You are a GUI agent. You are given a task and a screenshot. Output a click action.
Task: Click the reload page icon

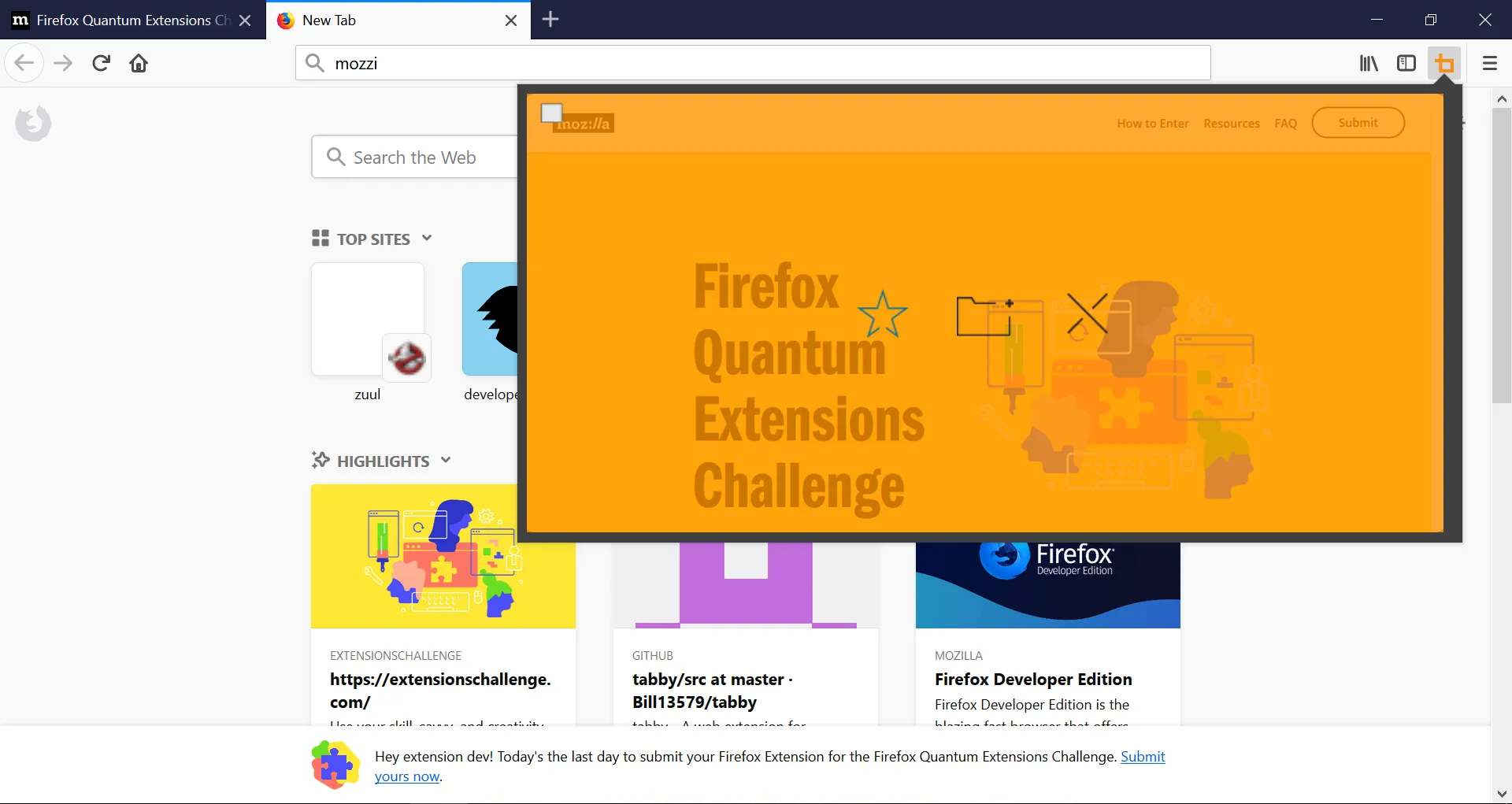100,63
